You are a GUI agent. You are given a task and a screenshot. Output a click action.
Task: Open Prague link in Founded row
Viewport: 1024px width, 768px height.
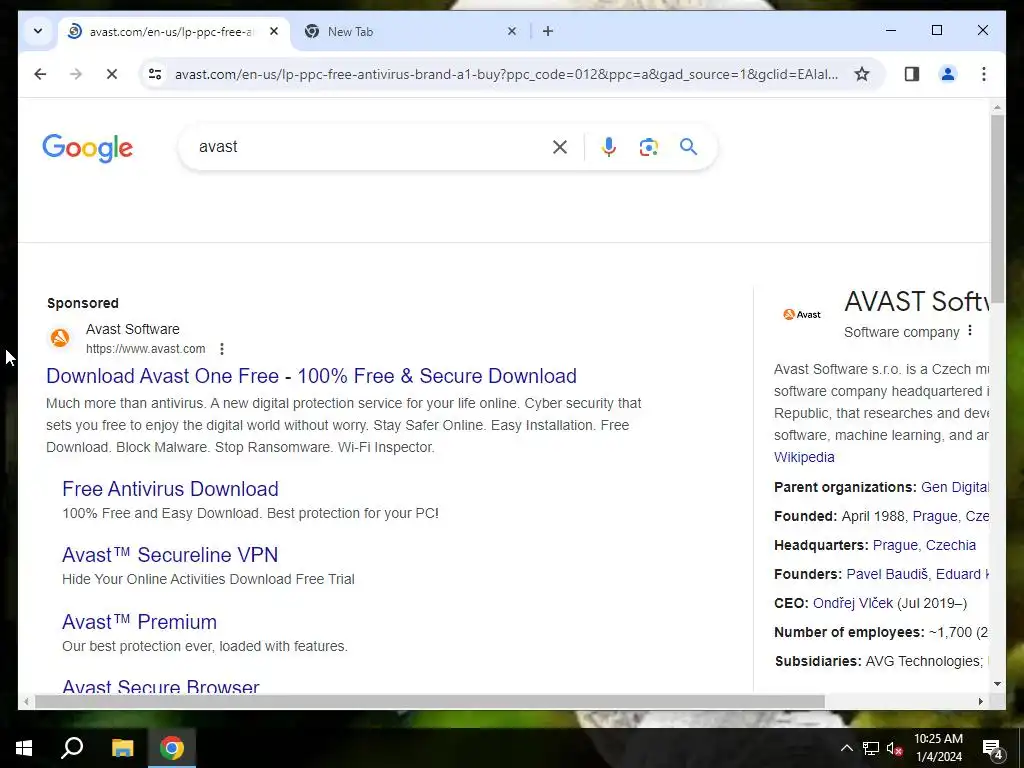935,516
